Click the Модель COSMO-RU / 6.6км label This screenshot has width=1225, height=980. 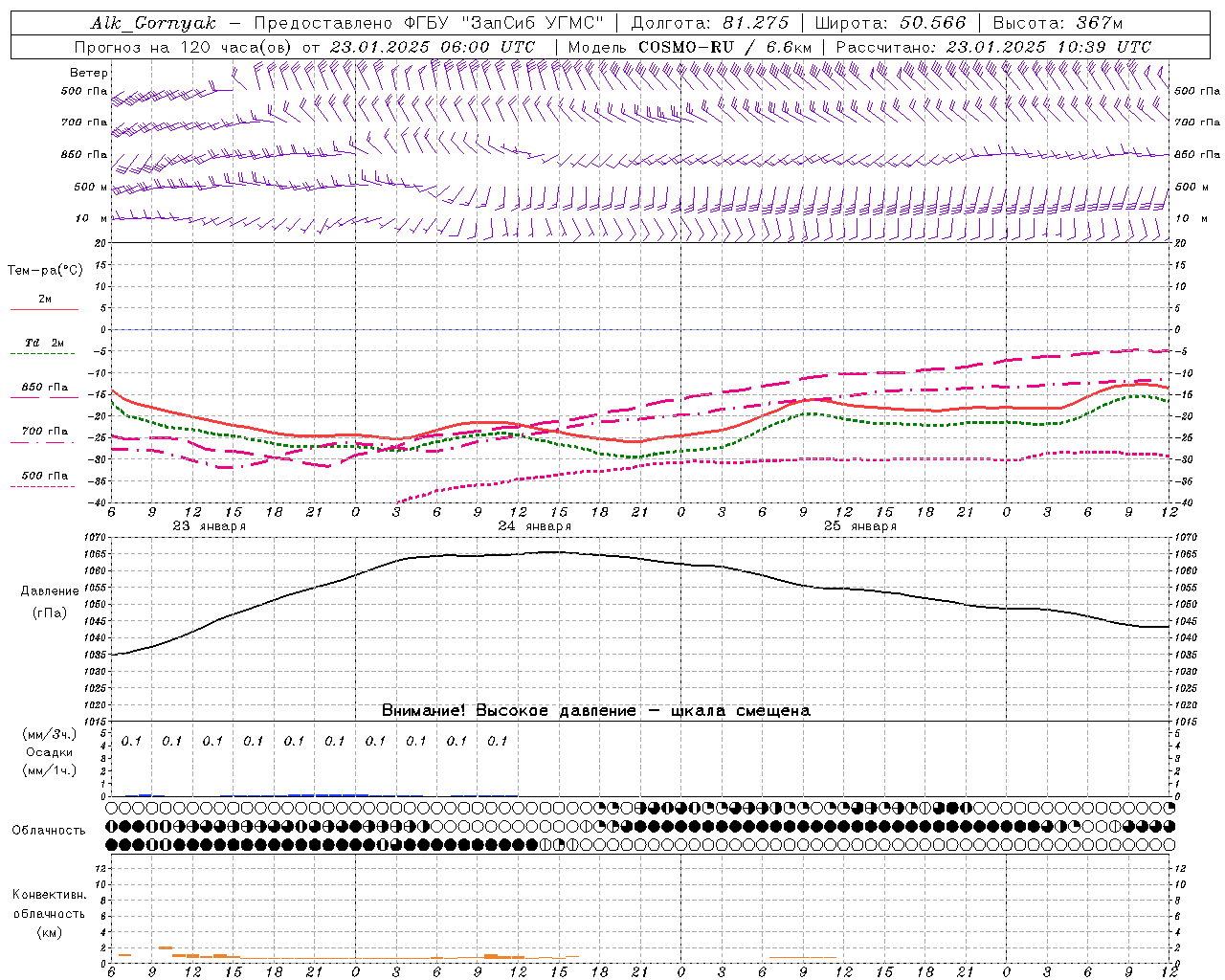690,47
